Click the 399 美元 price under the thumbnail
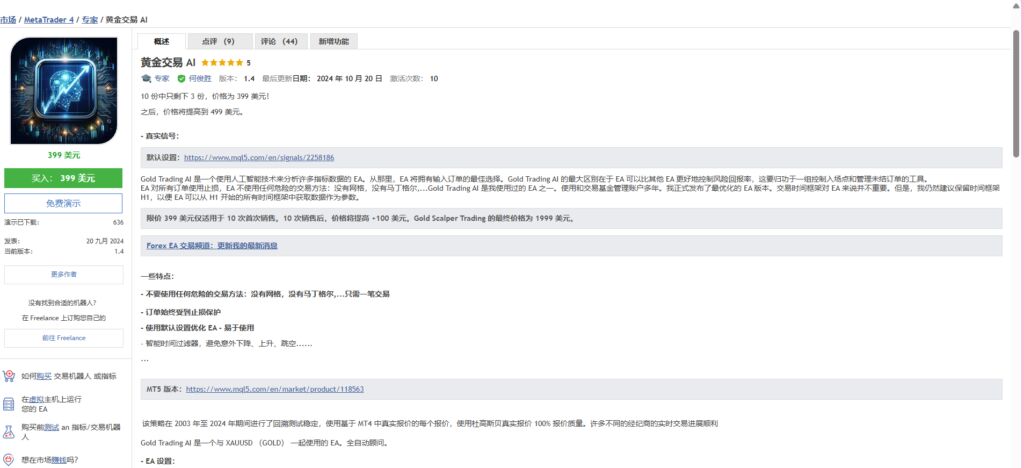Viewport: 1024px width, 468px height. click(63, 155)
